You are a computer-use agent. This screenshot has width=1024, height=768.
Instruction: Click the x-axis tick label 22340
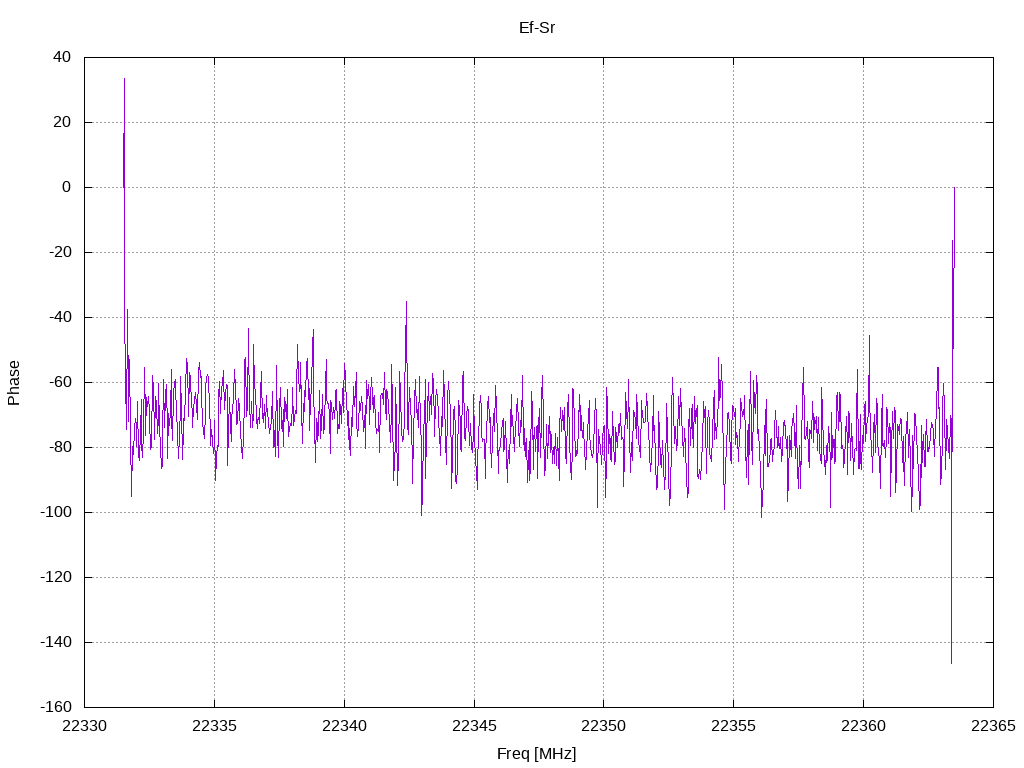[344, 726]
